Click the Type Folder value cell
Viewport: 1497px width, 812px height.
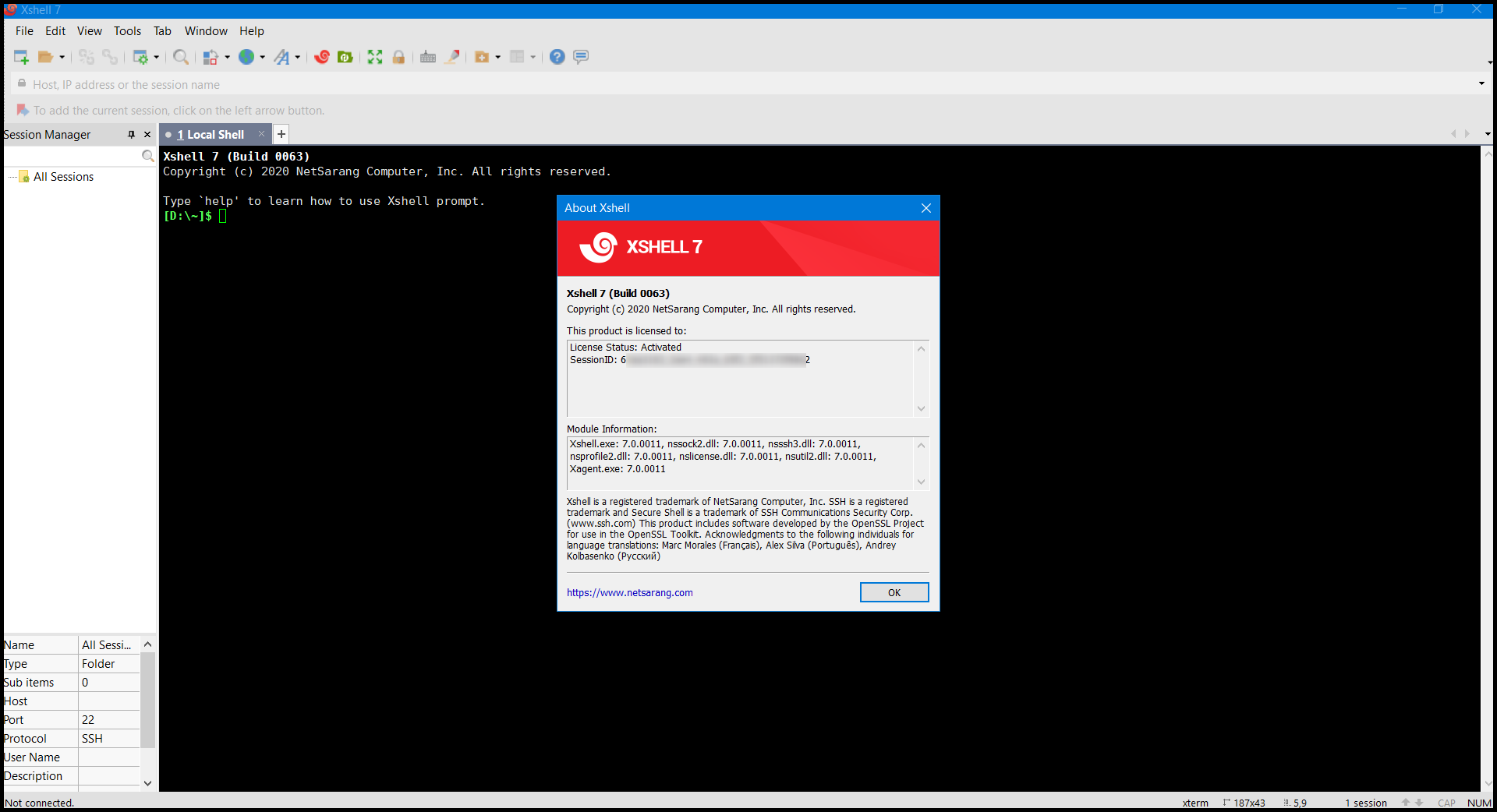(109, 664)
